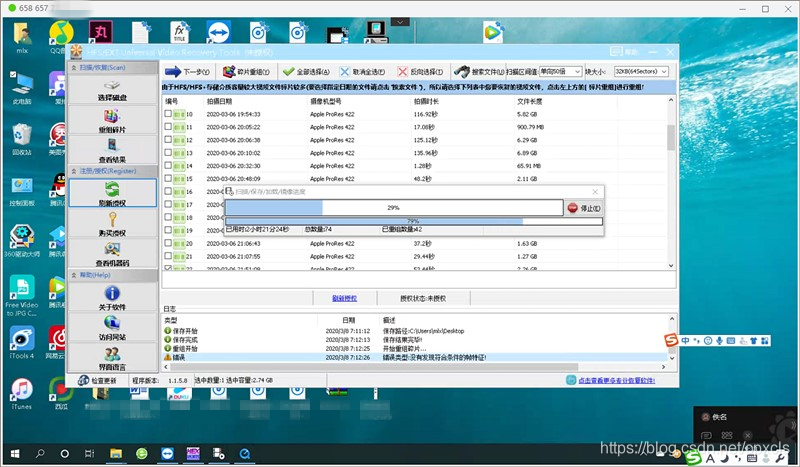The width and height of the screenshot is (800, 467).
Task: Click 检查更新 in status bar
Action: 97,381
